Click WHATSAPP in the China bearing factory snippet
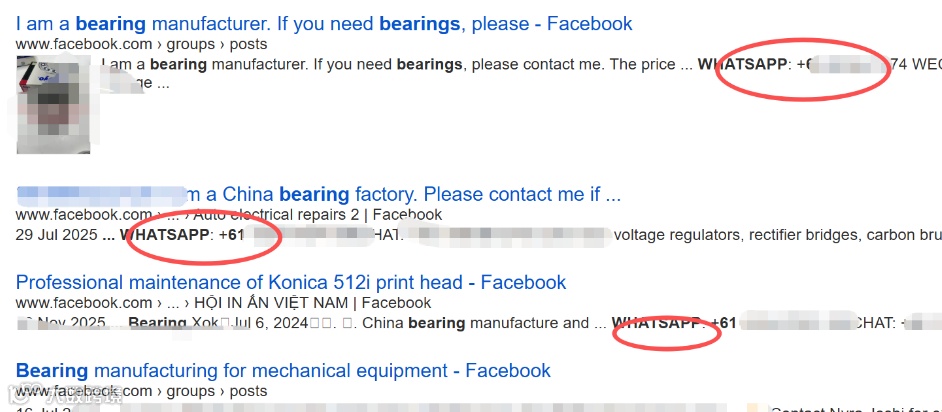The width and height of the screenshot is (942, 412). pyautogui.click(x=165, y=235)
